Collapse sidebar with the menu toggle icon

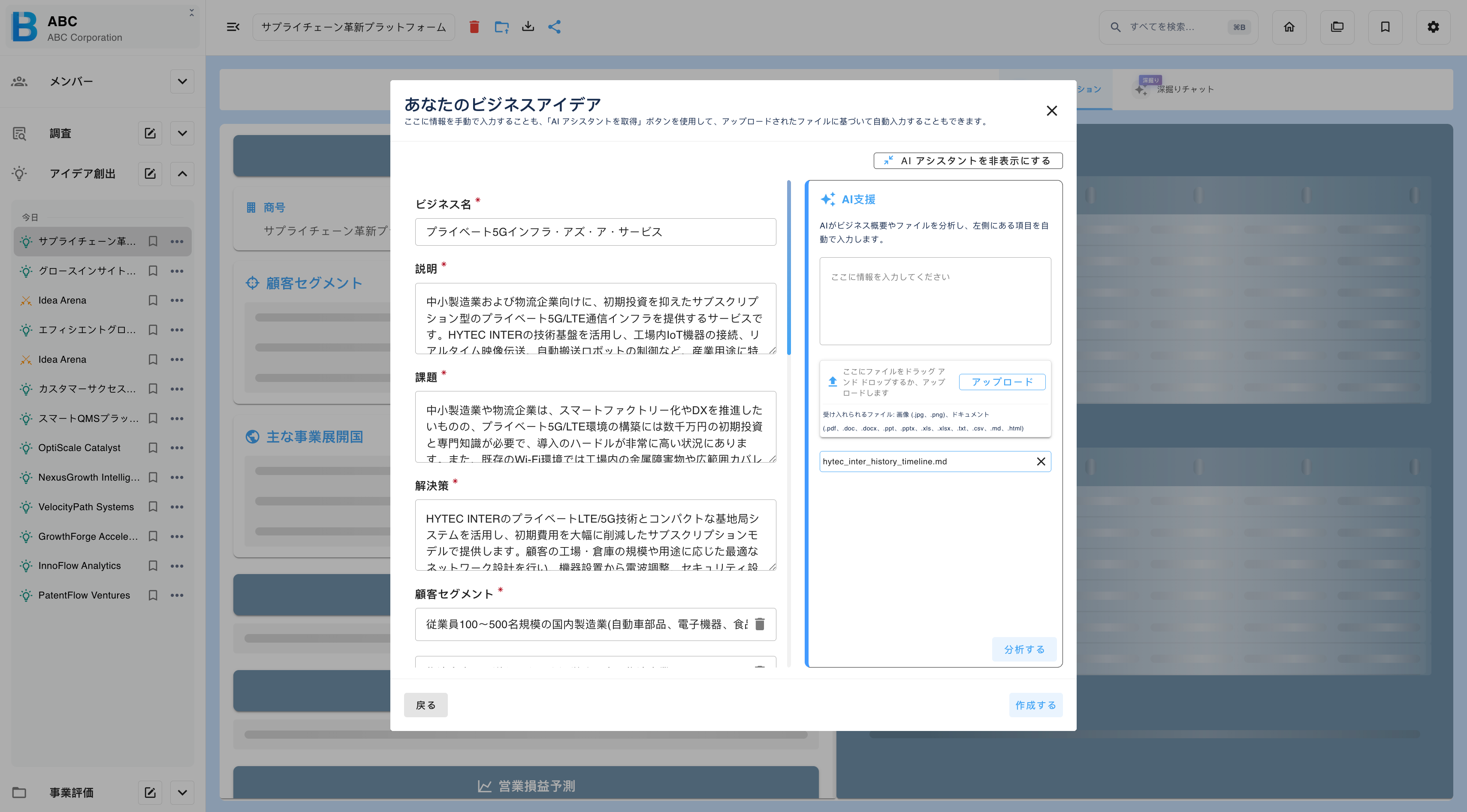click(233, 27)
